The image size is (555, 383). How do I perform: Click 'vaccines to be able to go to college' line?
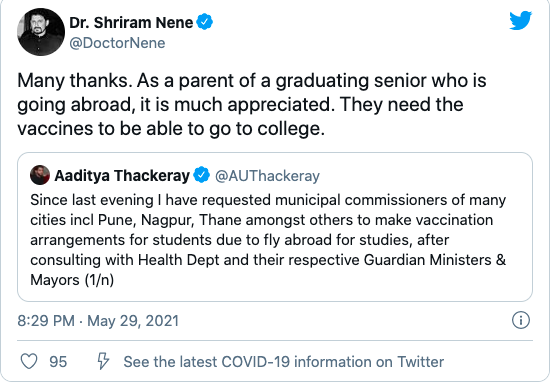[171, 128]
